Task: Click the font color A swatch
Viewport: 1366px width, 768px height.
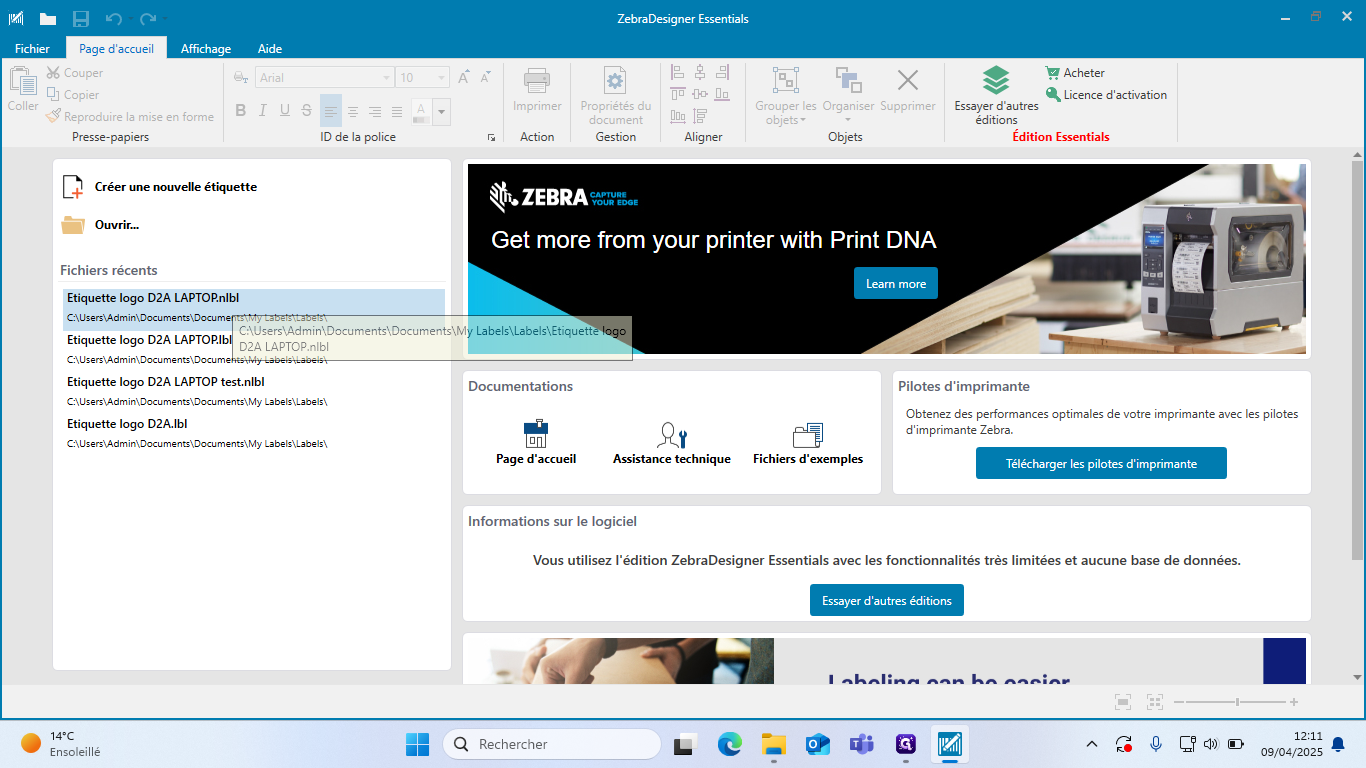Action: point(421,110)
